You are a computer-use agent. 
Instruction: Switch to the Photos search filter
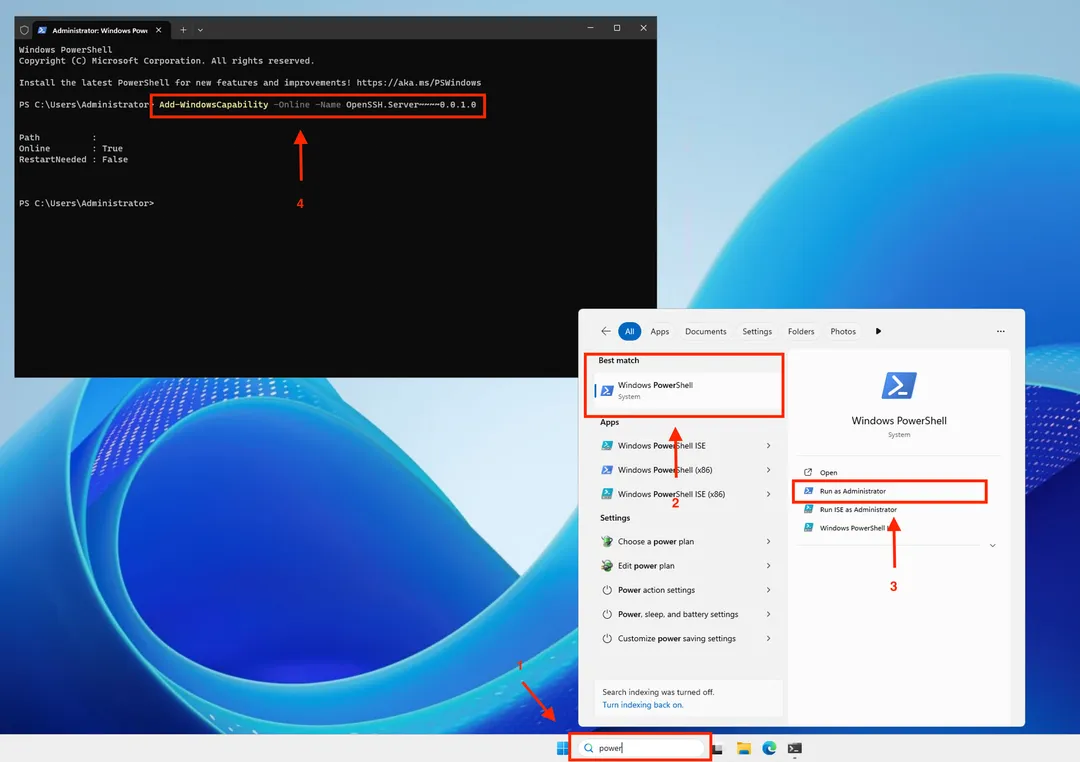click(x=843, y=331)
